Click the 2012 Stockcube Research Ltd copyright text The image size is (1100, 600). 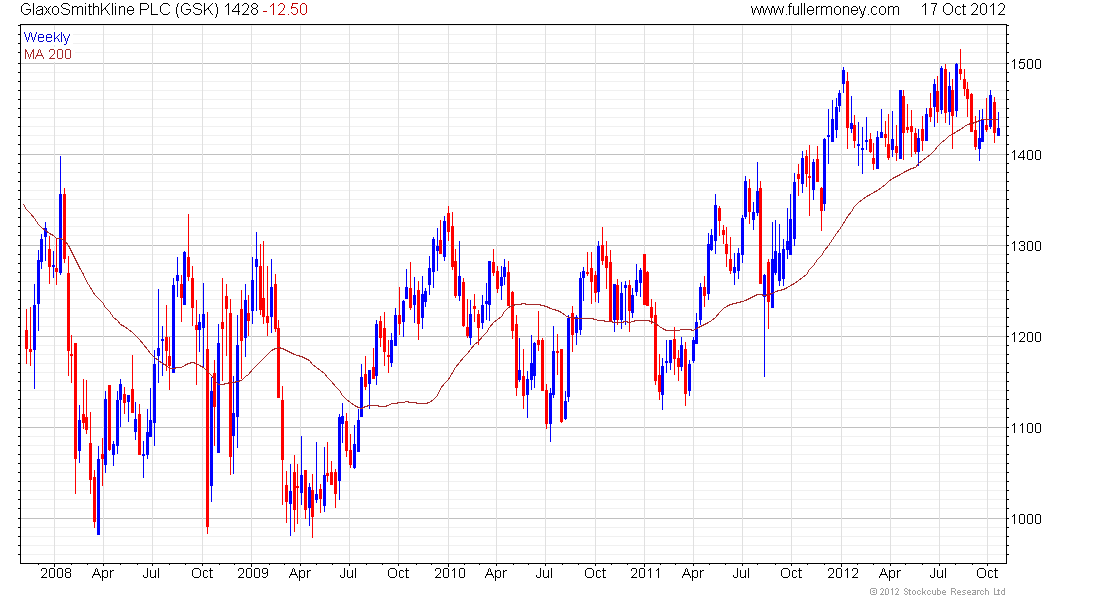(938, 592)
